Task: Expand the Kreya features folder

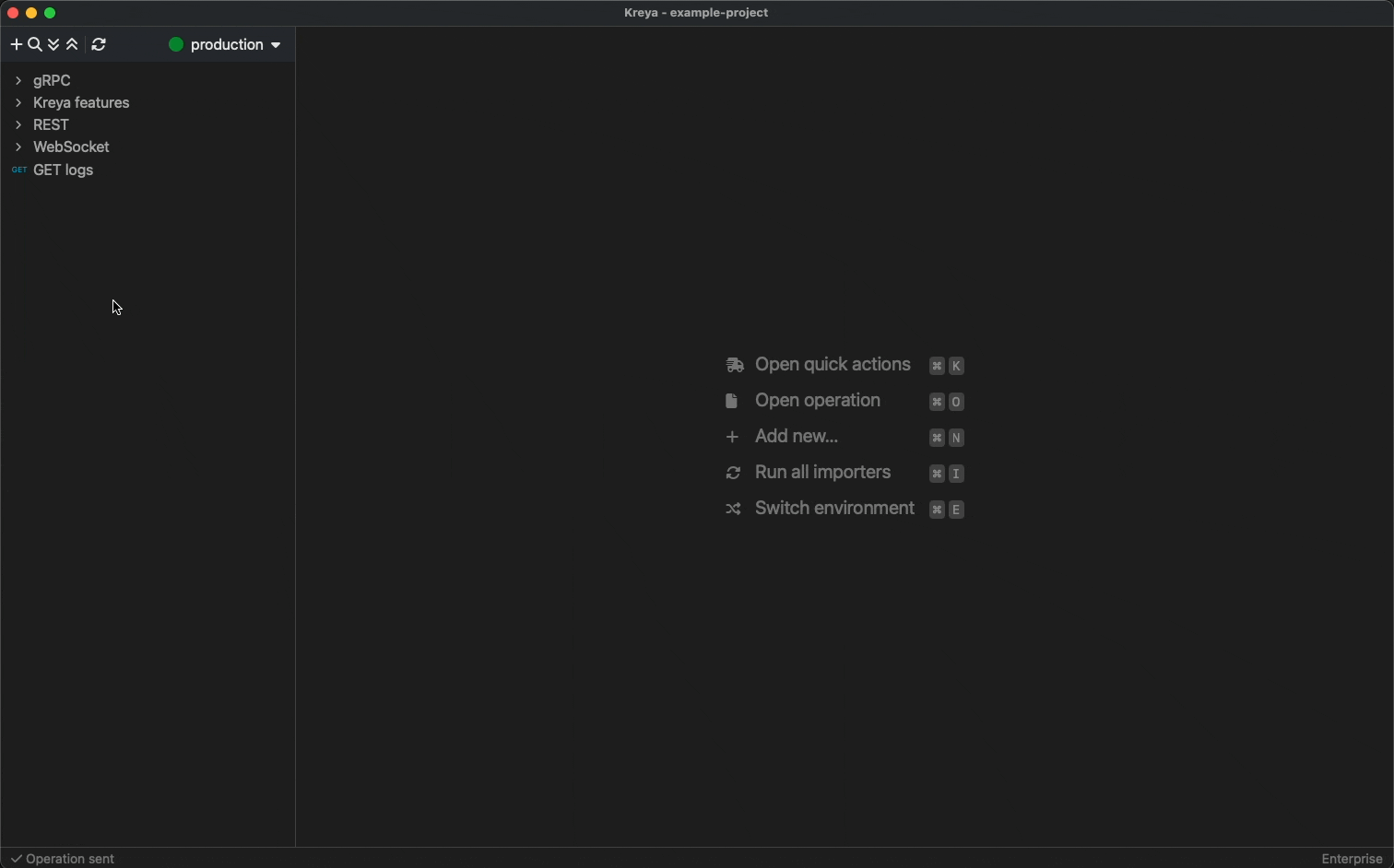Action: tap(18, 103)
